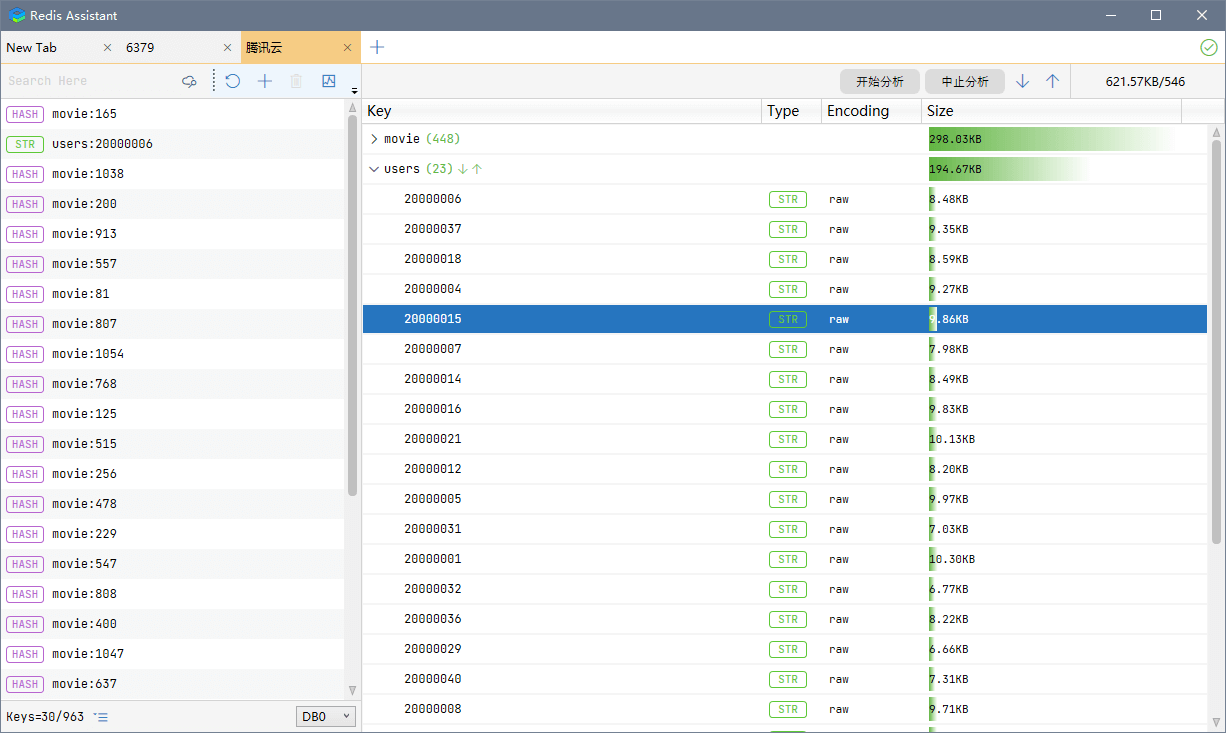This screenshot has height=733, width=1226.
Task: Focus the Search Here input field
Action: tap(90, 81)
